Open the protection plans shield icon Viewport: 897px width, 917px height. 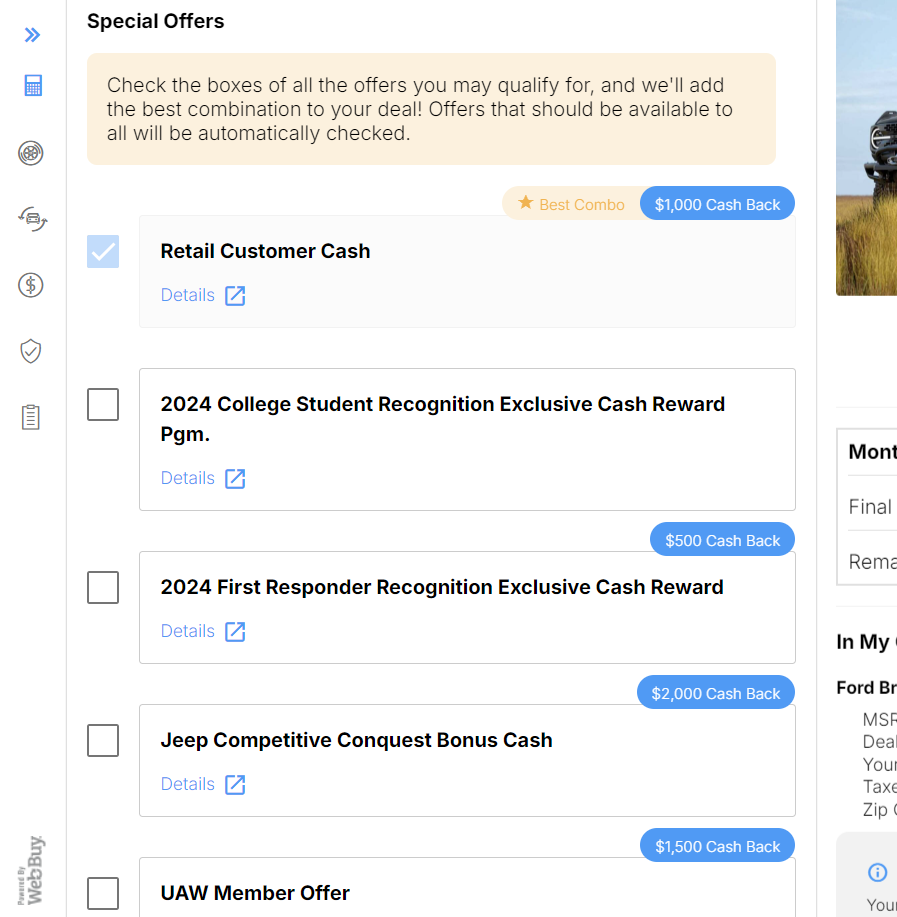(30, 351)
